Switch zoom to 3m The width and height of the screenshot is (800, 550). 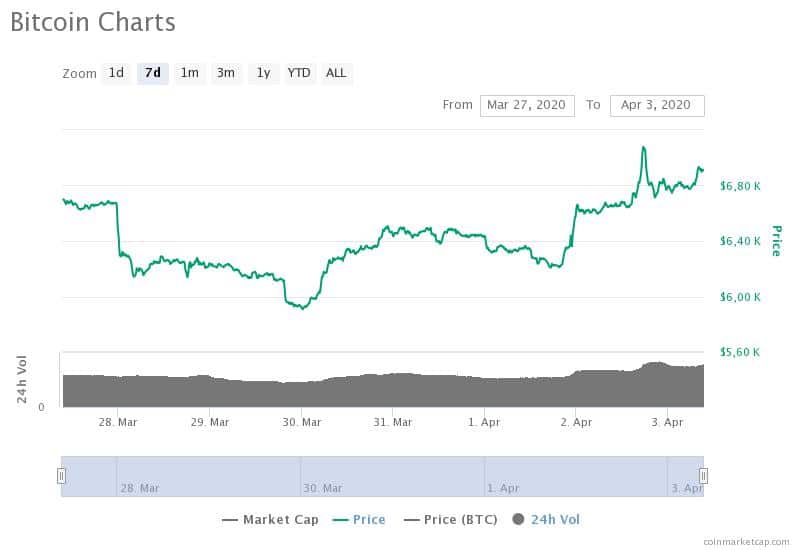pyautogui.click(x=226, y=73)
